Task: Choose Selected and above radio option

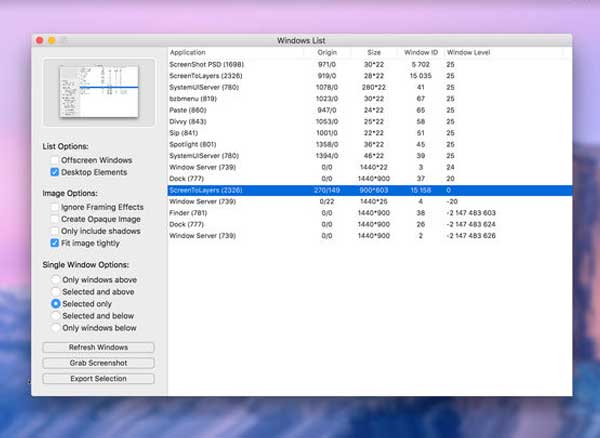Action: coord(55,292)
